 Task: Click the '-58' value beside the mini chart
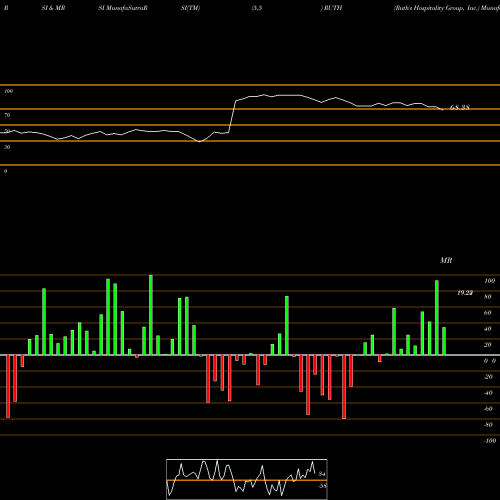click(322, 486)
